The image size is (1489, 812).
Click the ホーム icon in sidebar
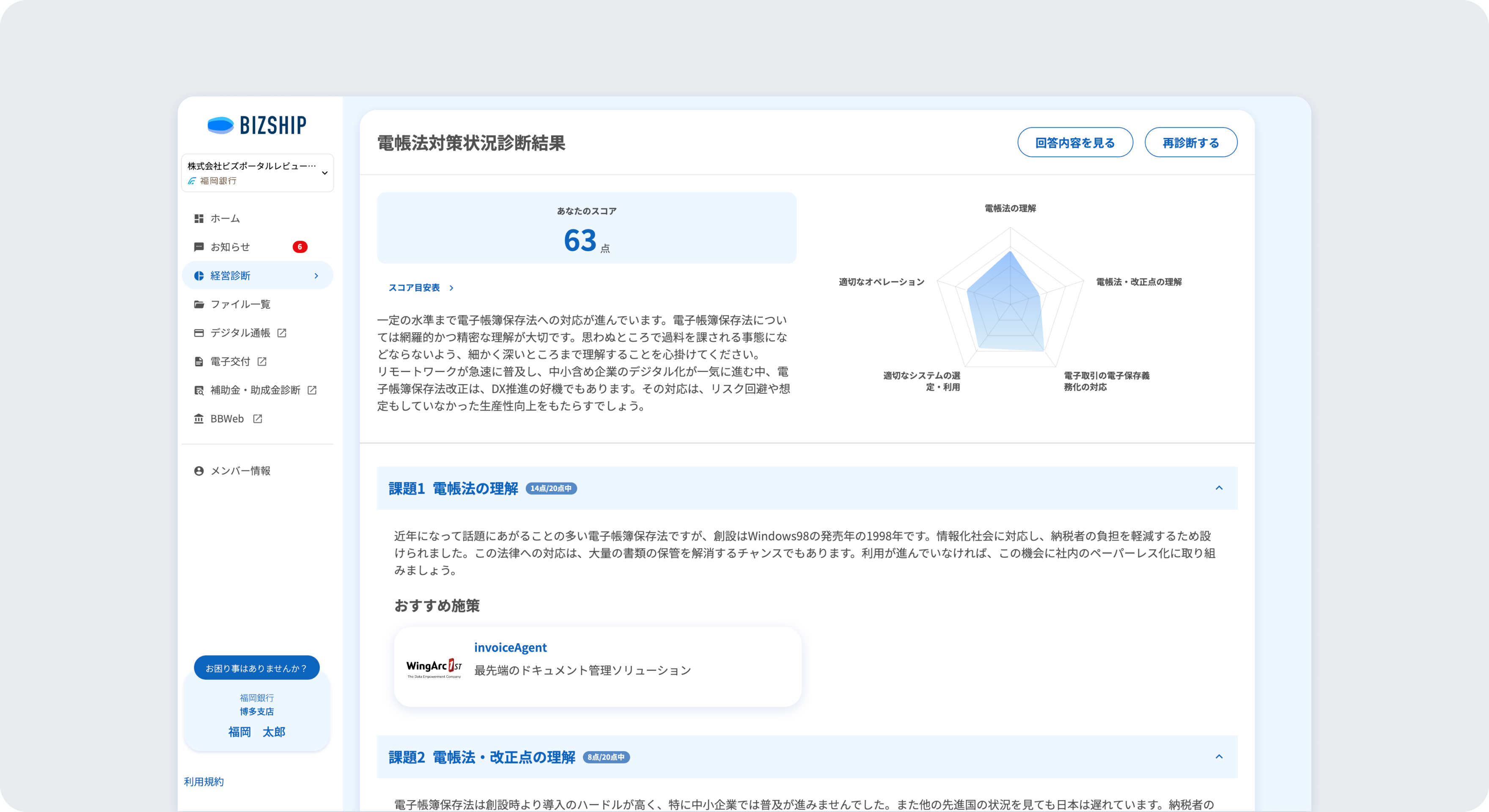pyautogui.click(x=198, y=218)
